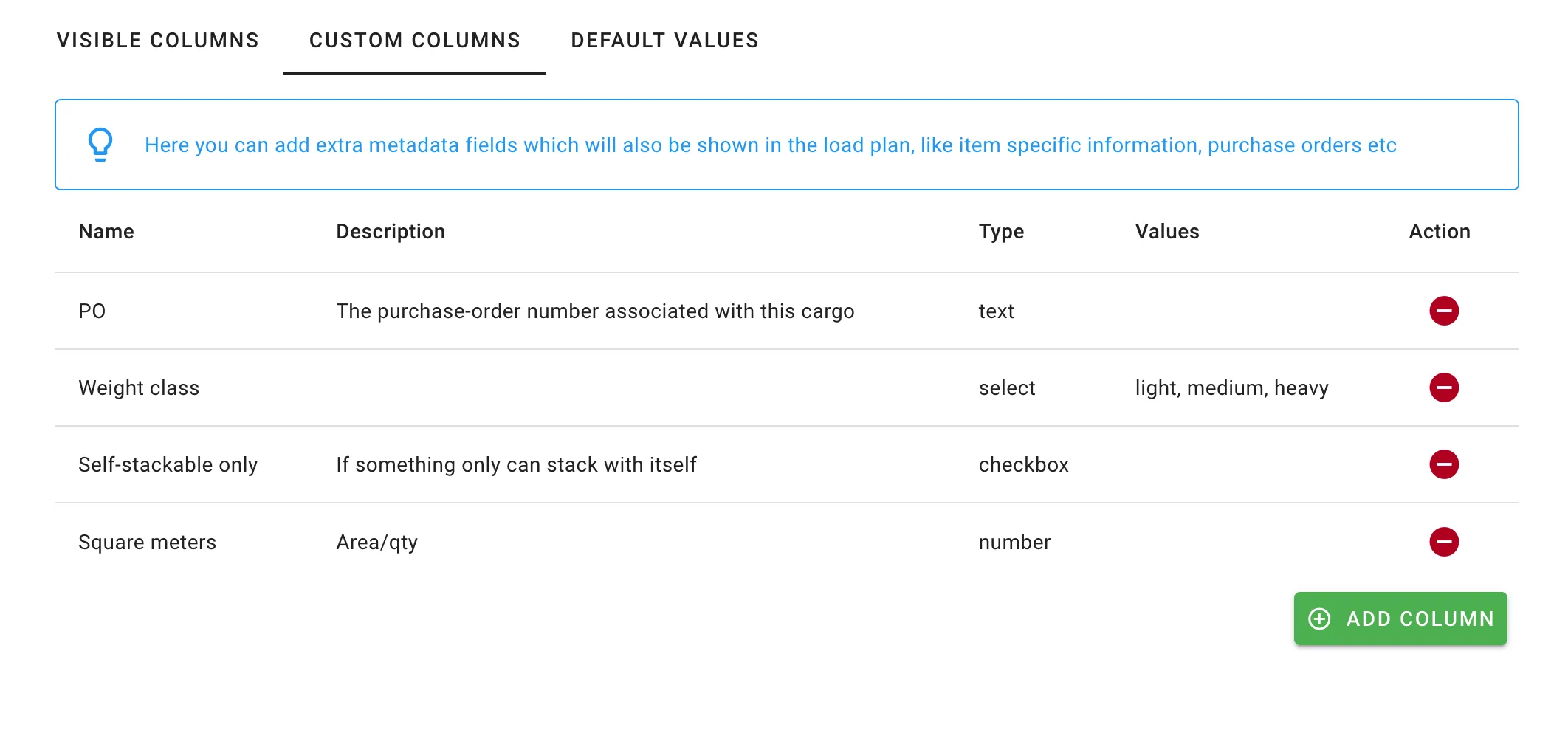Click the metadata fields tip text
This screenshot has width=1568, height=747.
tap(771, 145)
